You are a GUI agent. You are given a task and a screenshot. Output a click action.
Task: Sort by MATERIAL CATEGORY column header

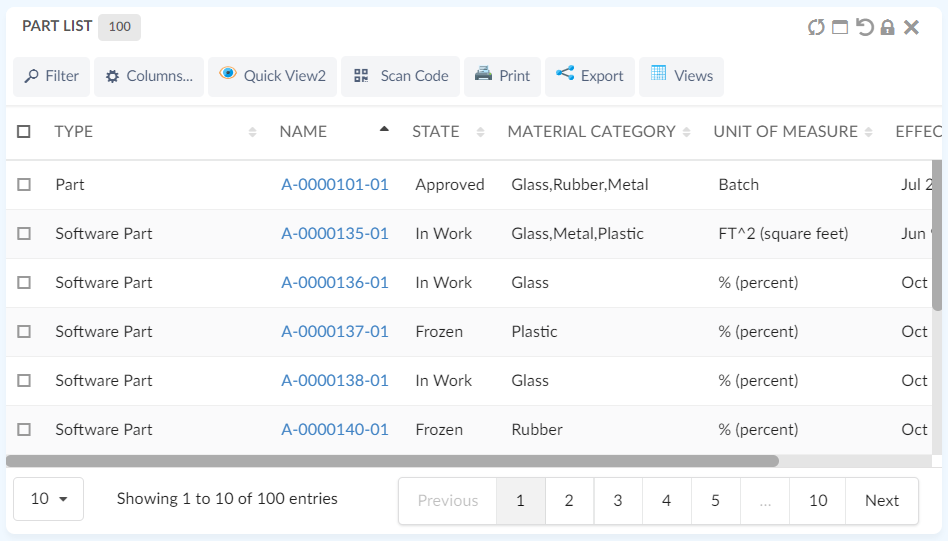[x=591, y=131]
